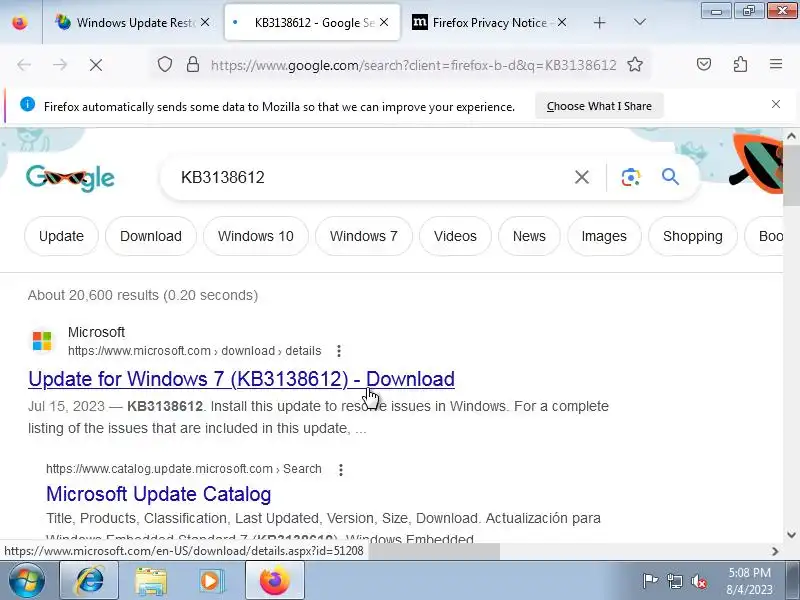Open the Google logo doodle

(x=70, y=178)
